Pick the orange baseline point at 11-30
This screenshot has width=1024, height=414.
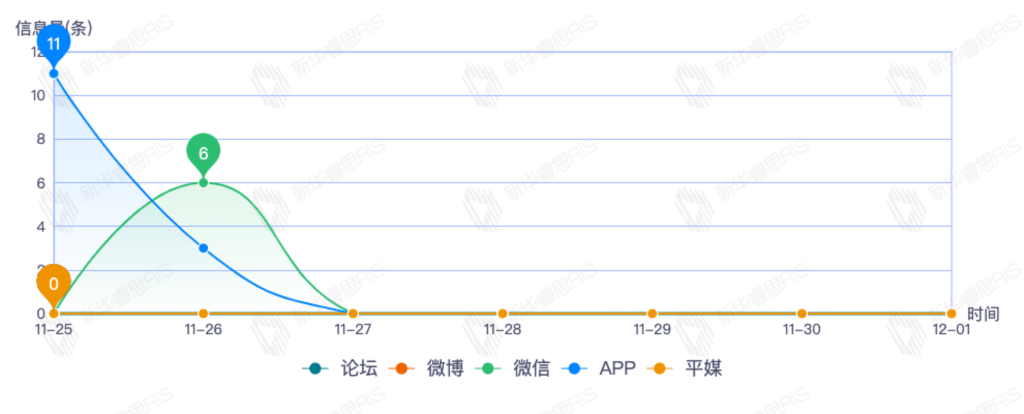802,314
